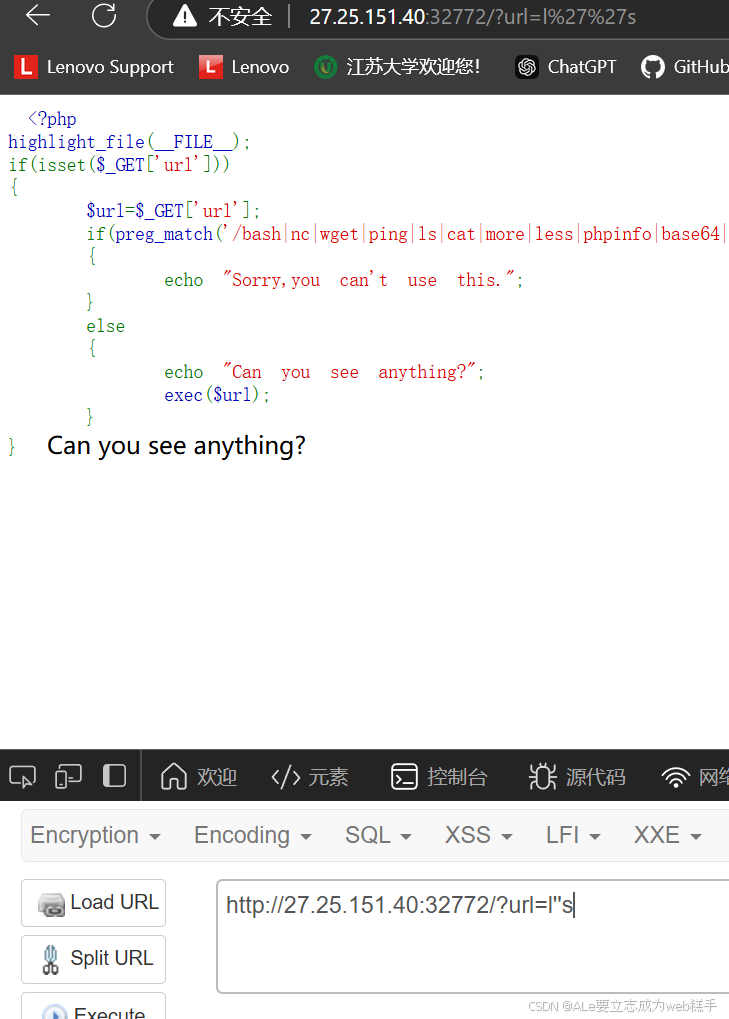Toggle the device emulation icon in DevTools

68,776
